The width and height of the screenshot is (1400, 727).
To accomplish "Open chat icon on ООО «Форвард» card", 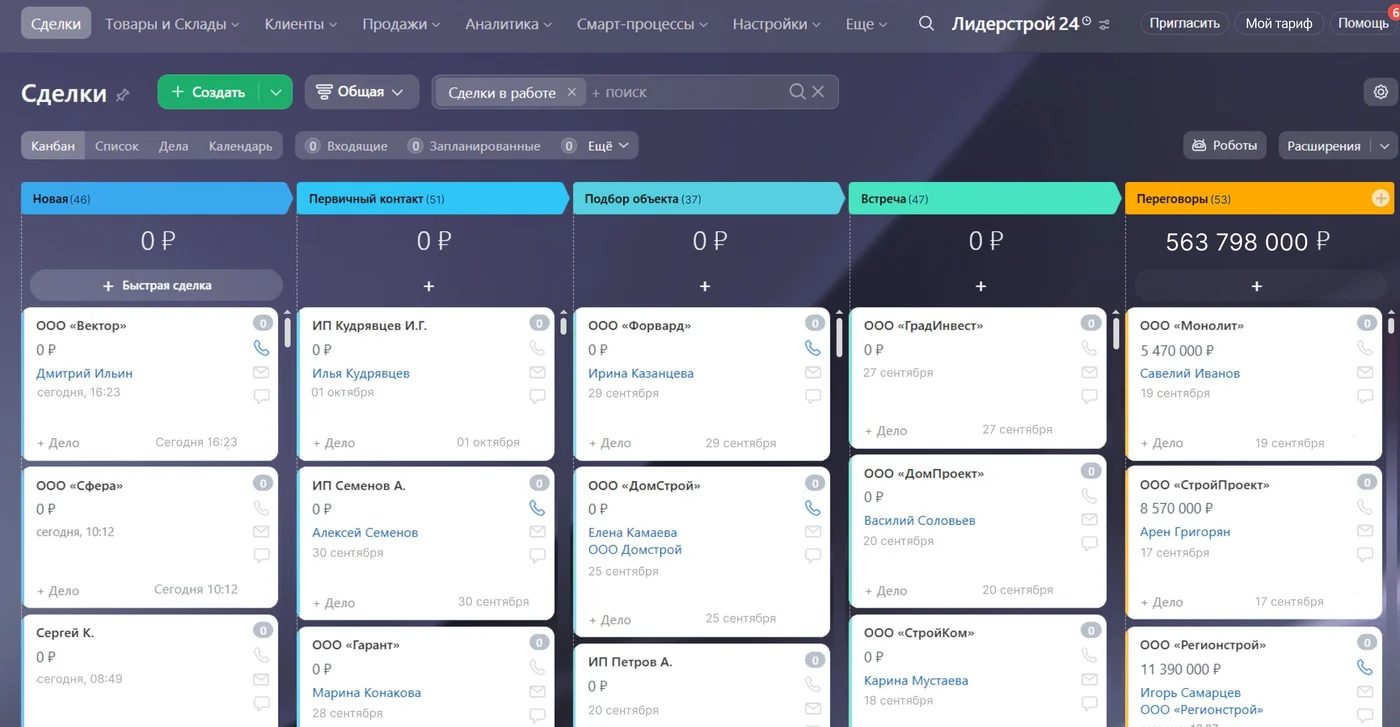I will pos(813,396).
